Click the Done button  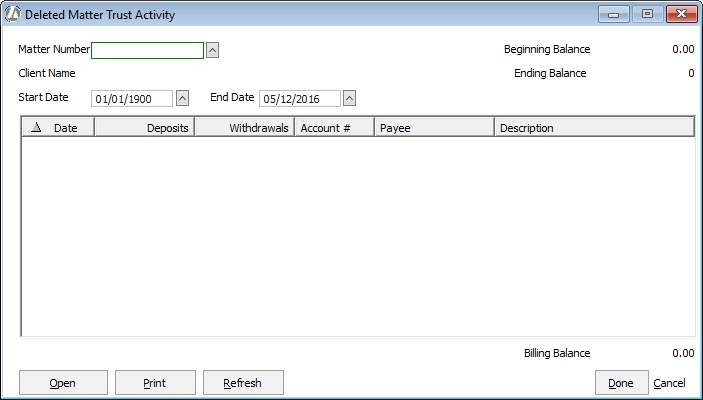coord(621,383)
